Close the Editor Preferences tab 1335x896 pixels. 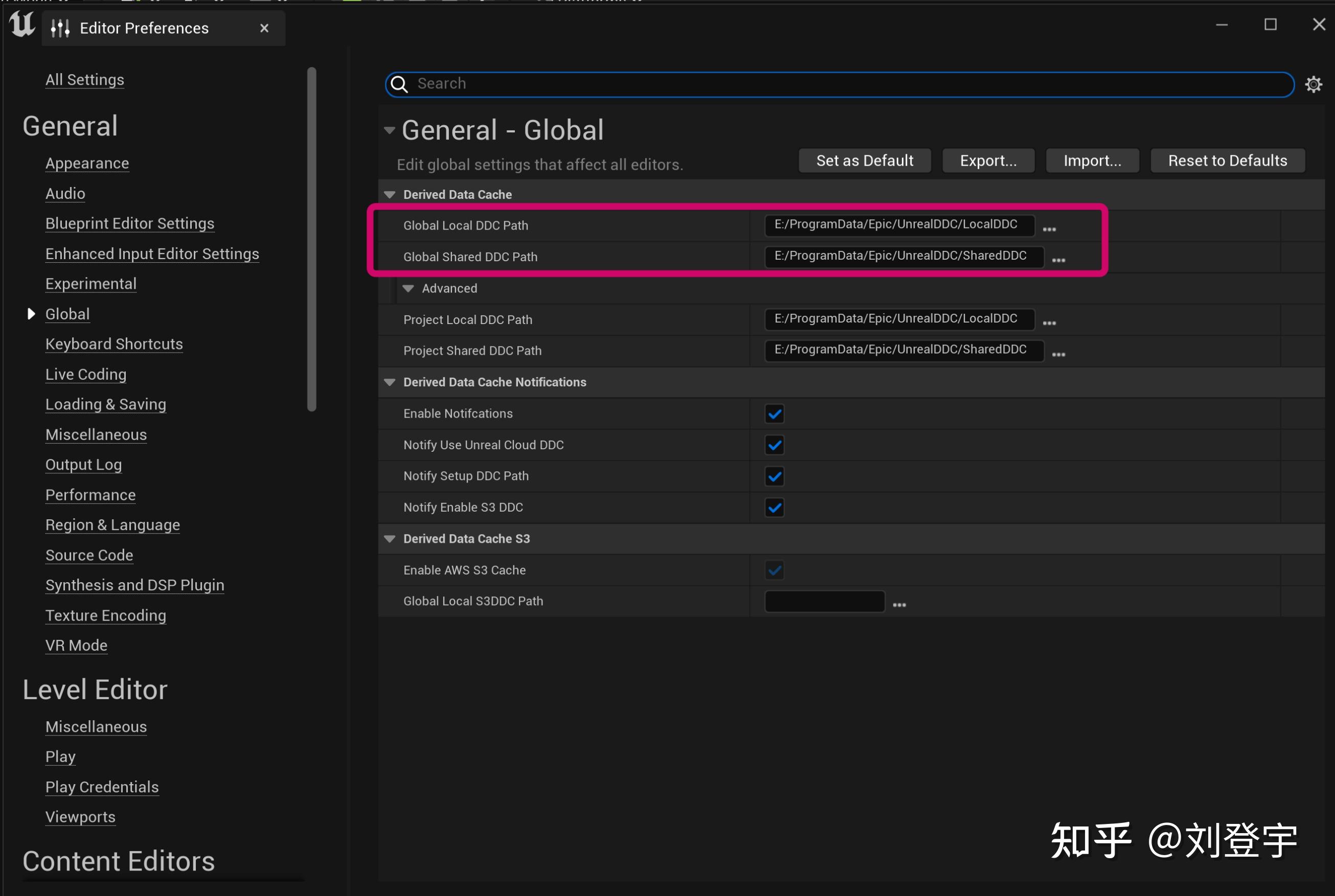264,28
